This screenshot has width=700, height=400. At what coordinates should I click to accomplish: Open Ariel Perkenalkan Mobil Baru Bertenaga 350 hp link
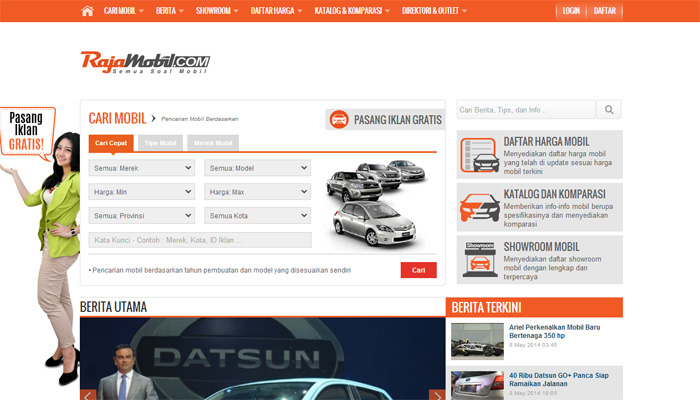(x=554, y=331)
